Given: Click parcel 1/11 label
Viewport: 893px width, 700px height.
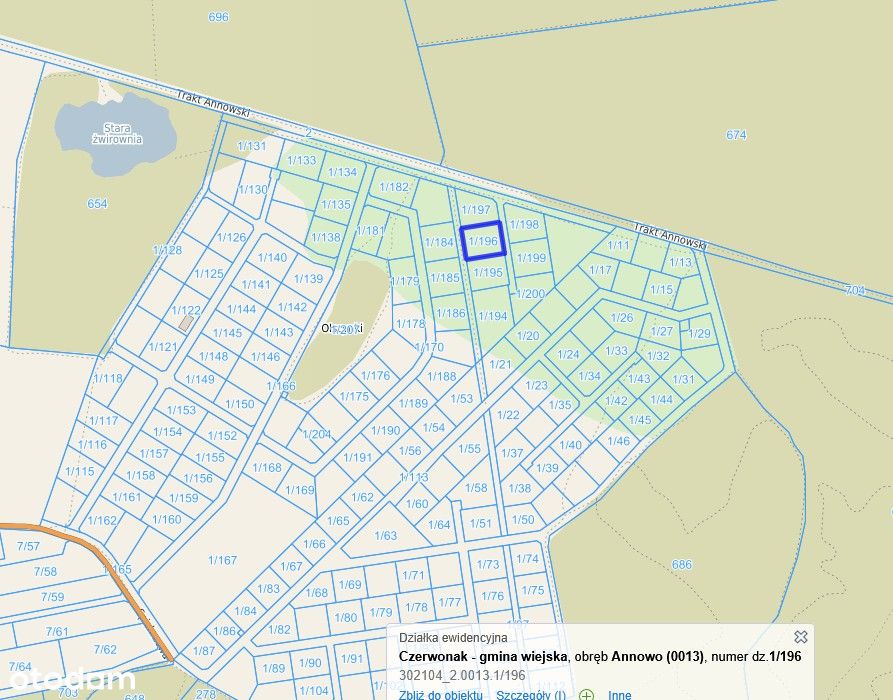Looking at the screenshot, I should pyautogui.click(x=618, y=245).
